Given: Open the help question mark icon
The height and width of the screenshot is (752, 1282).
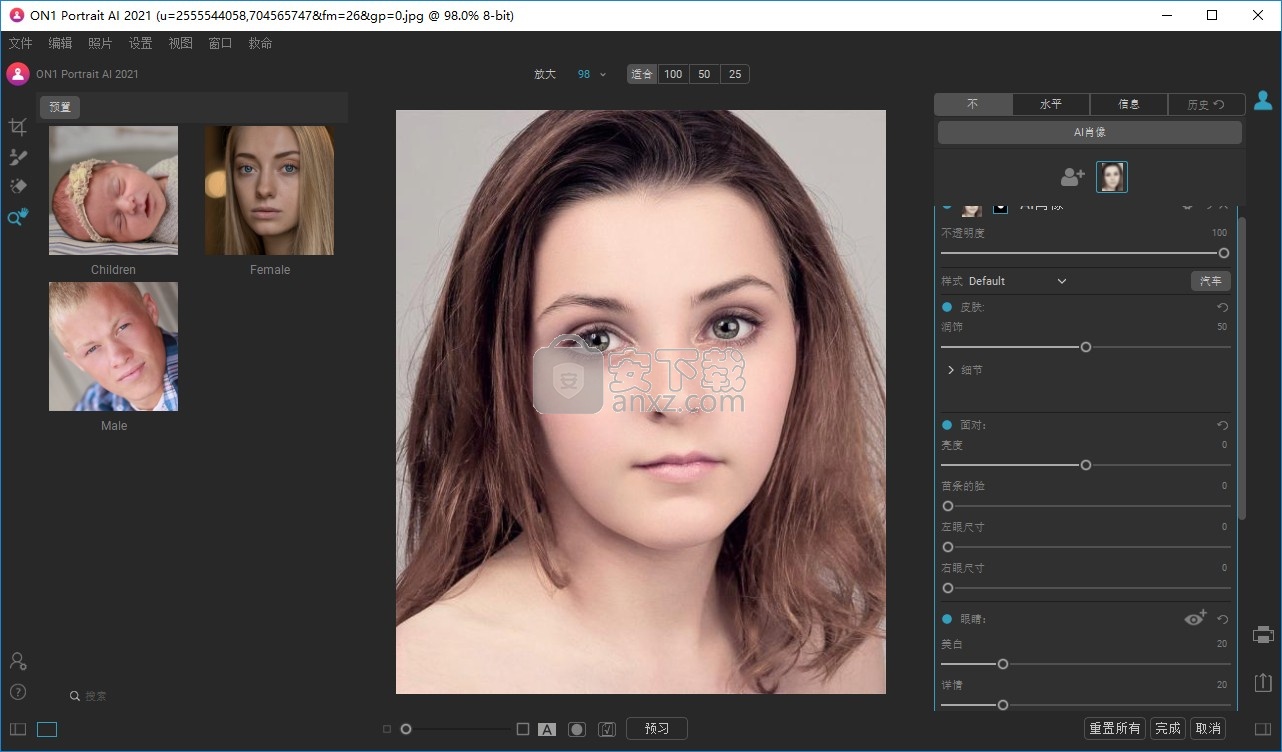Looking at the screenshot, I should point(18,692).
